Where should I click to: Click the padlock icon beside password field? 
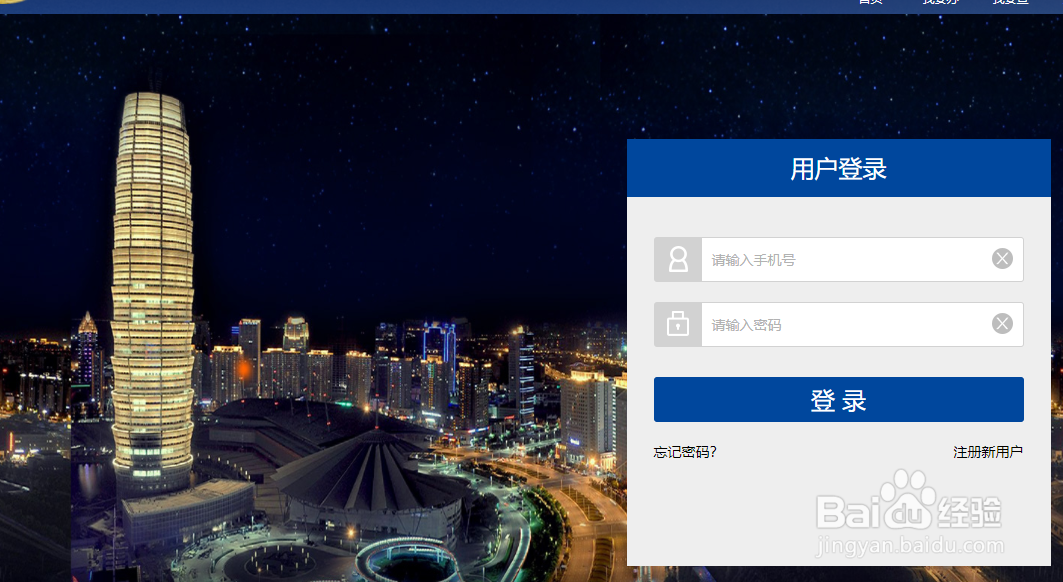point(678,324)
